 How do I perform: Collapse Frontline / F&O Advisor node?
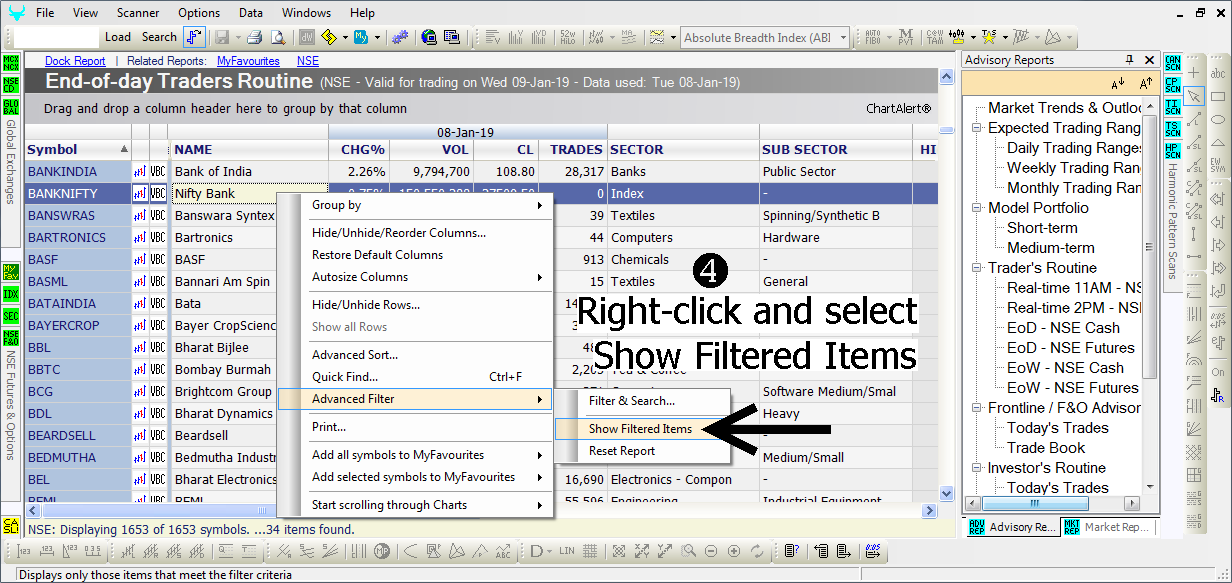[976, 408]
